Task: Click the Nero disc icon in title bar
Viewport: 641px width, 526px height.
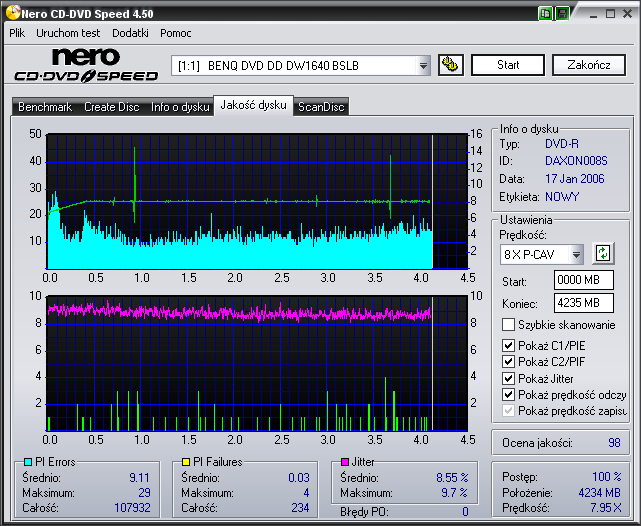Action: point(13,12)
